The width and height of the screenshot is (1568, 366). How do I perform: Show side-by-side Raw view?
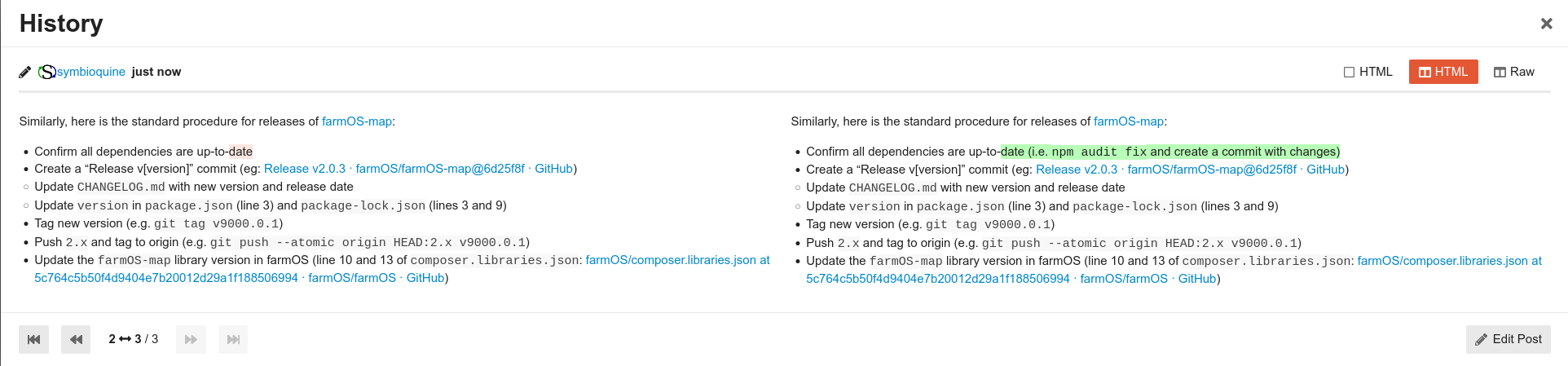tap(1513, 72)
